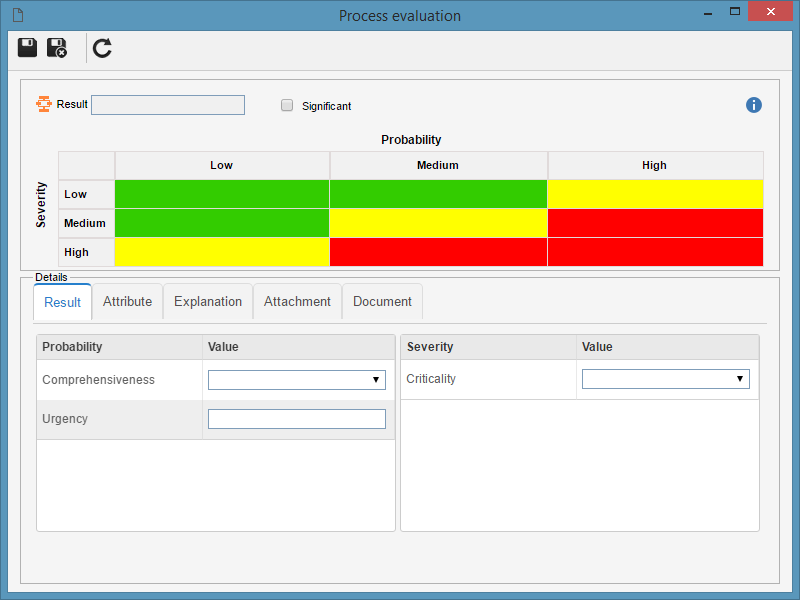Select yellow cell Medium severity, Medium probability
Viewport: 800px width, 600px height.
point(439,223)
